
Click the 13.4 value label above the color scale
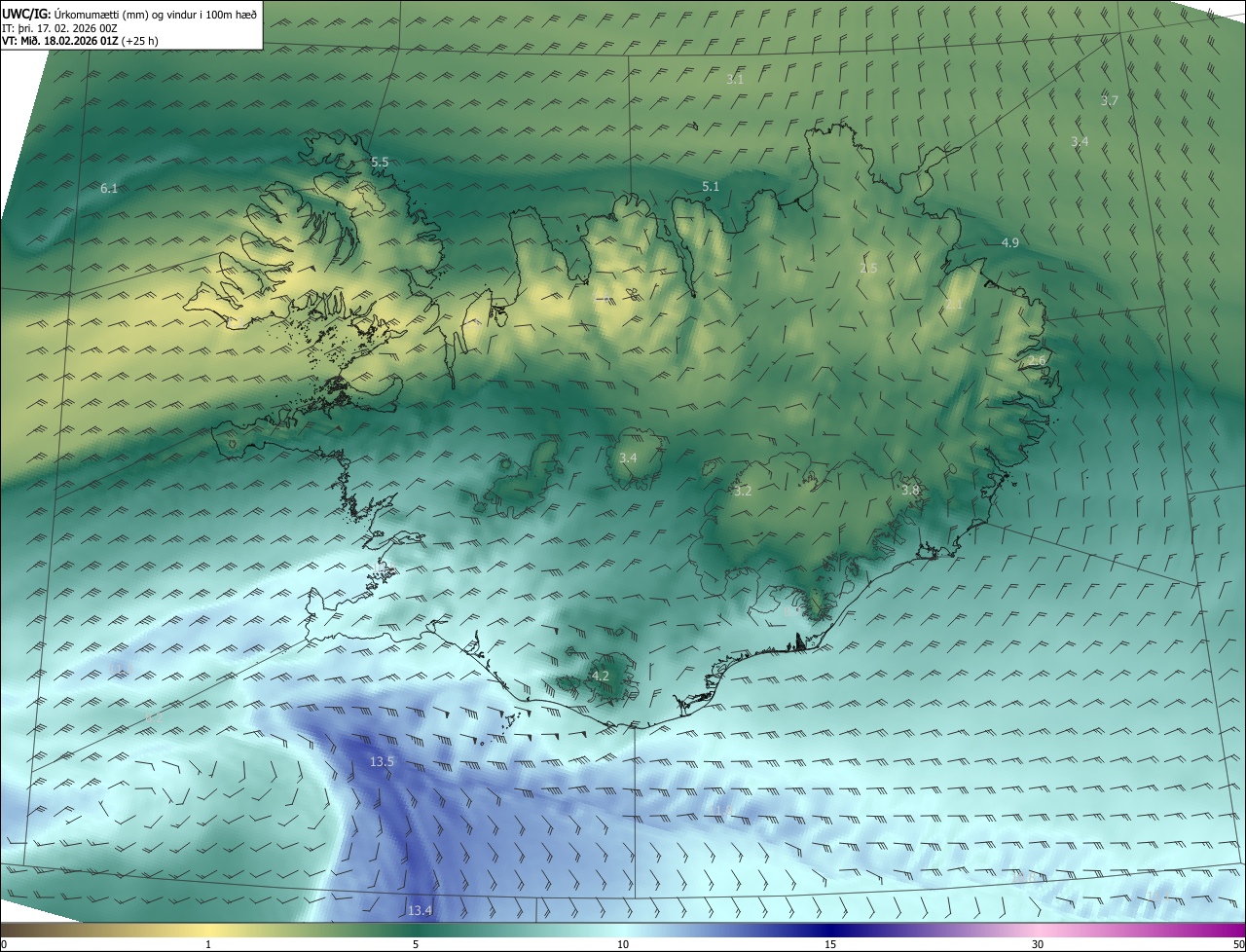pos(420,910)
